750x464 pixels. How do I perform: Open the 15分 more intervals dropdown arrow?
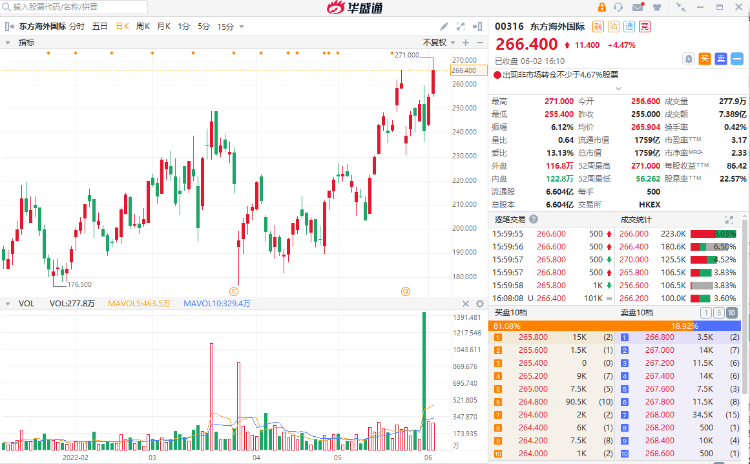(242, 27)
